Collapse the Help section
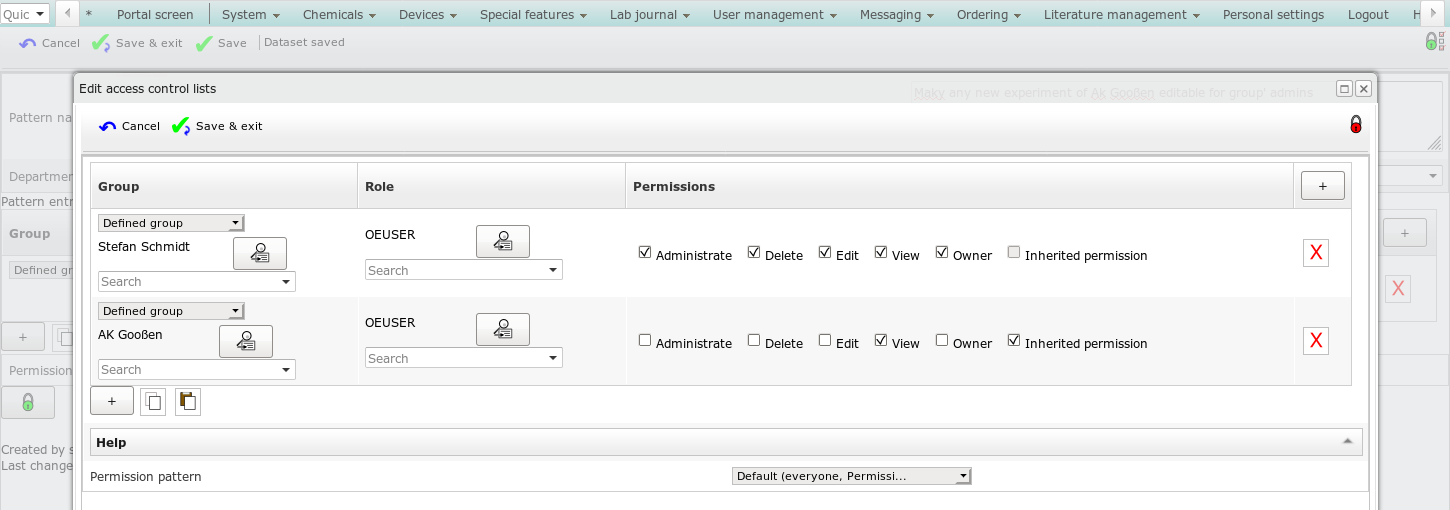This screenshot has width=1450, height=510. [1347, 442]
